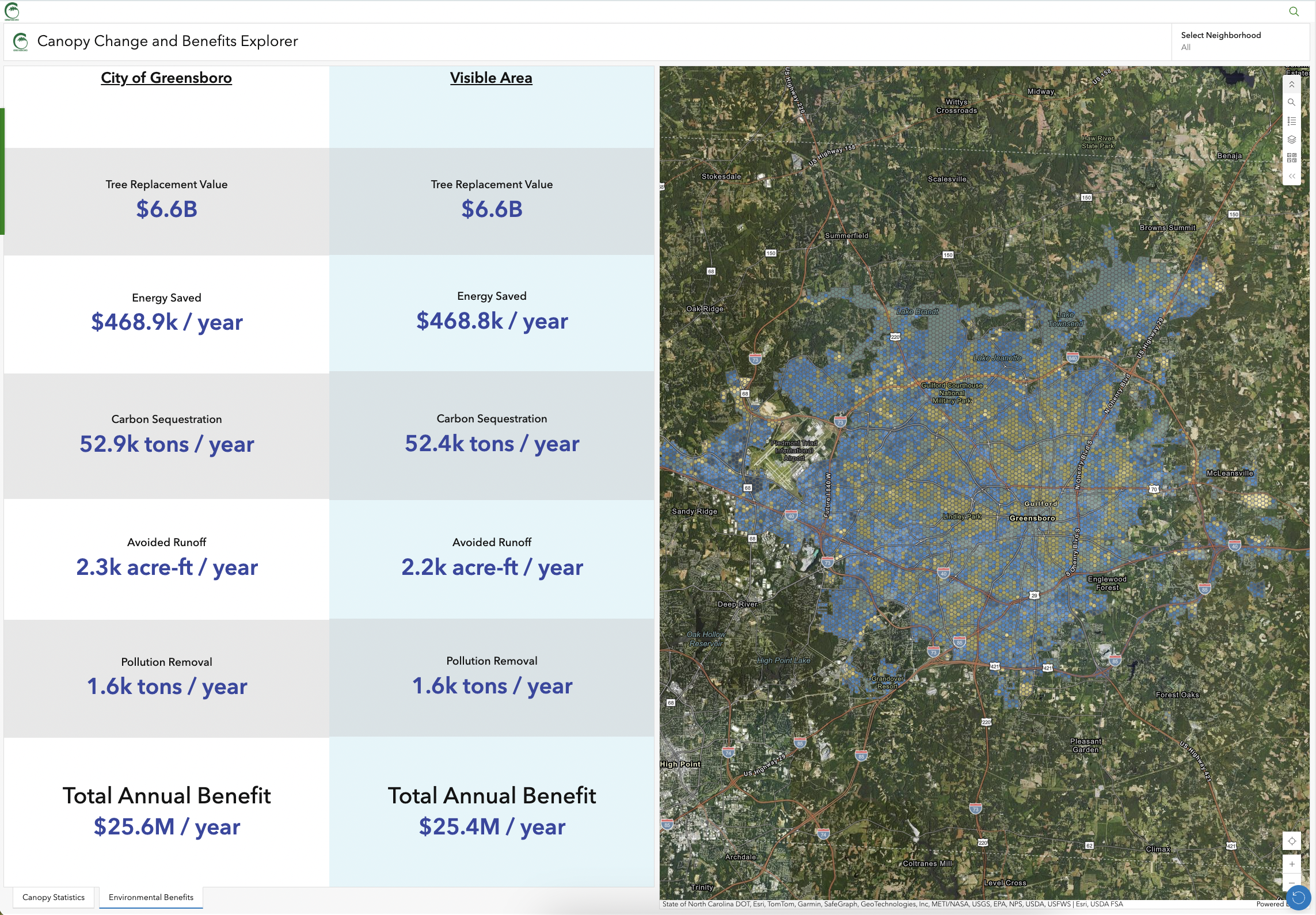Collapse map tools with double-up chevron
The image size is (1316, 915).
1291,85
